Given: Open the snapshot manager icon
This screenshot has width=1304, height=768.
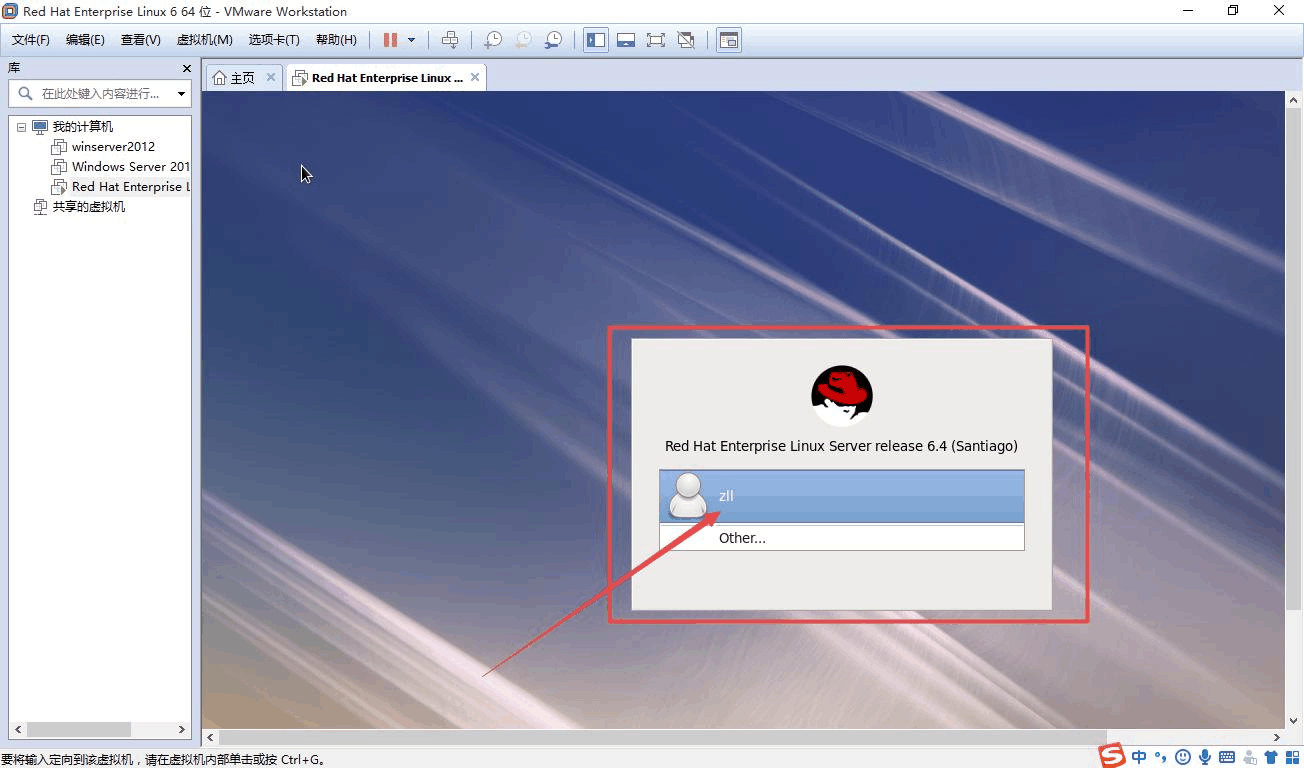Looking at the screenshot, I should pyautogui.click(x=553, y=40).
